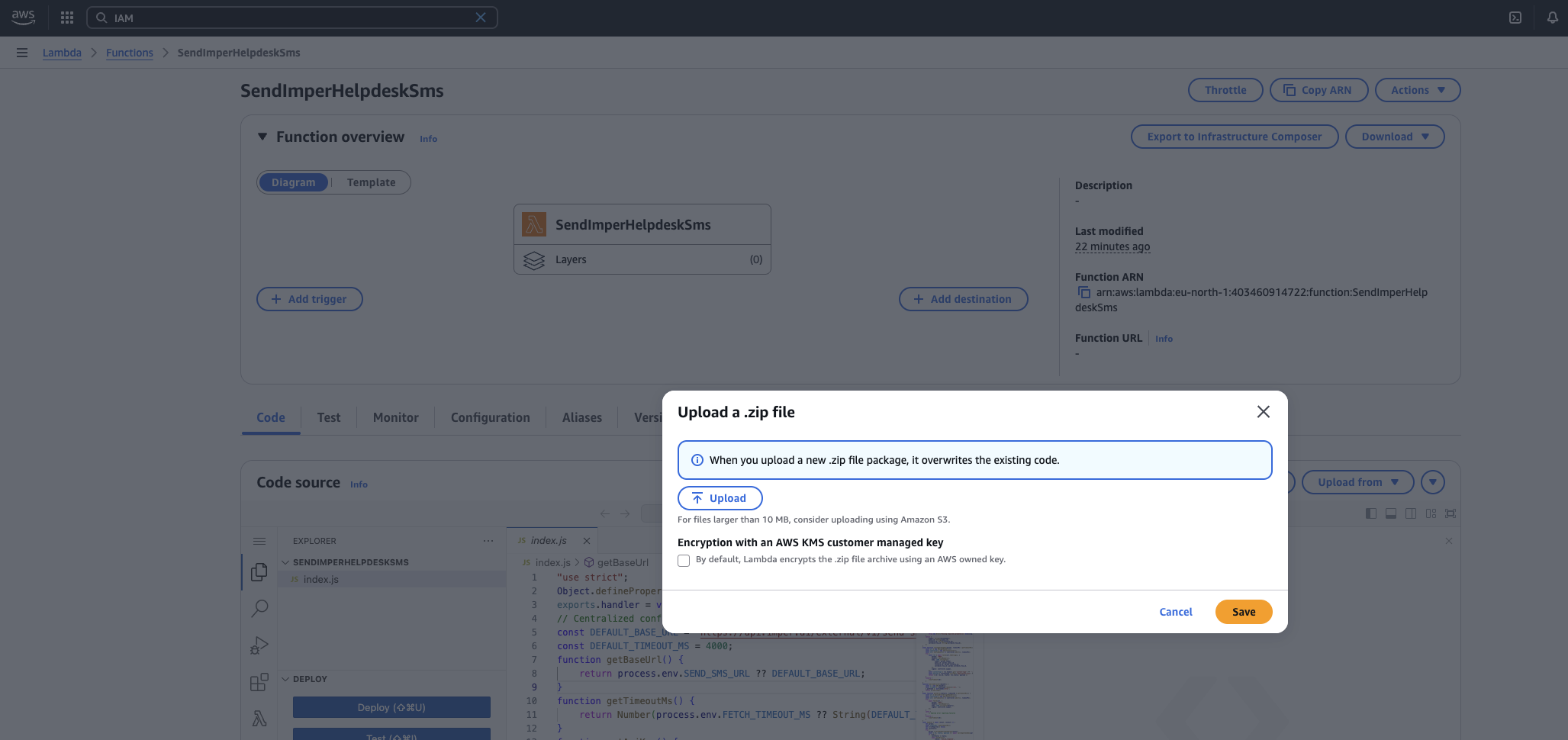Image resolution: width=1568 pixels, height=740 pixels.
Task: Open Info link next to Function overview
Action: point(429,139)
